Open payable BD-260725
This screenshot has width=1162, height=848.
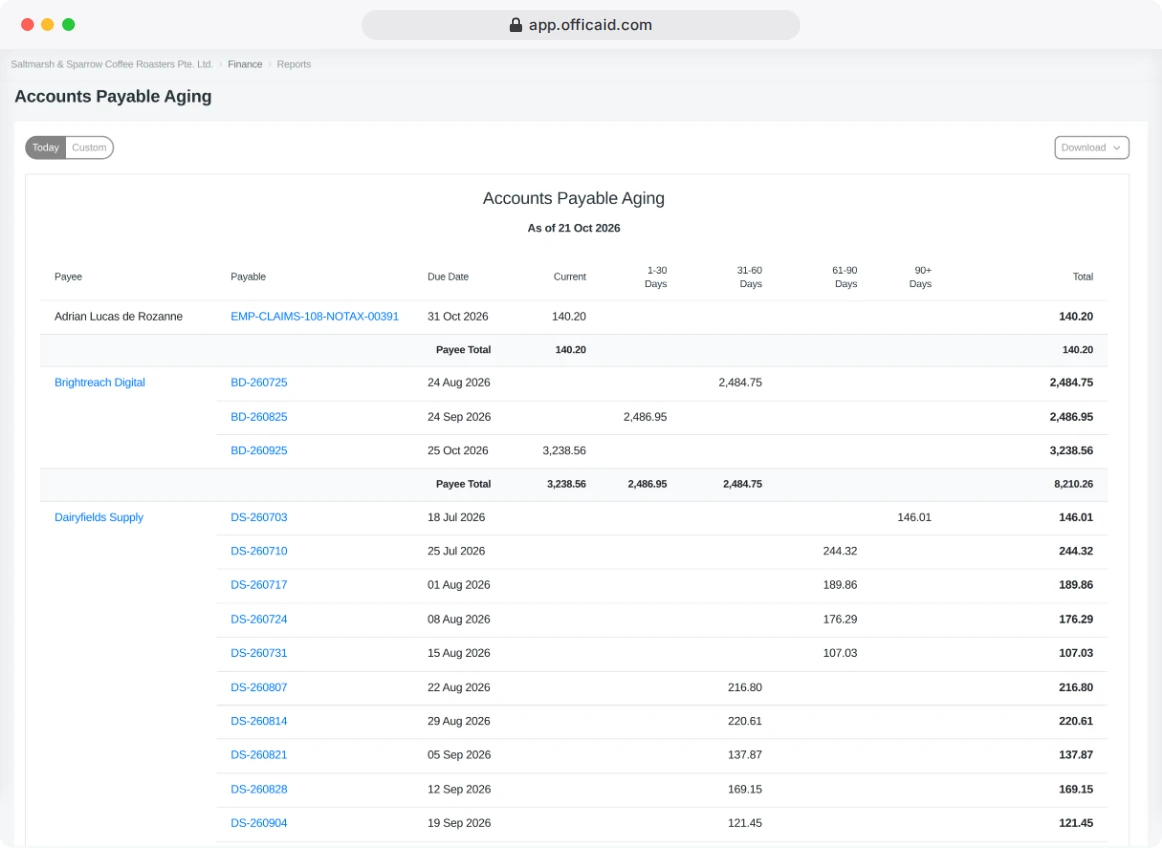click(259, 382)
